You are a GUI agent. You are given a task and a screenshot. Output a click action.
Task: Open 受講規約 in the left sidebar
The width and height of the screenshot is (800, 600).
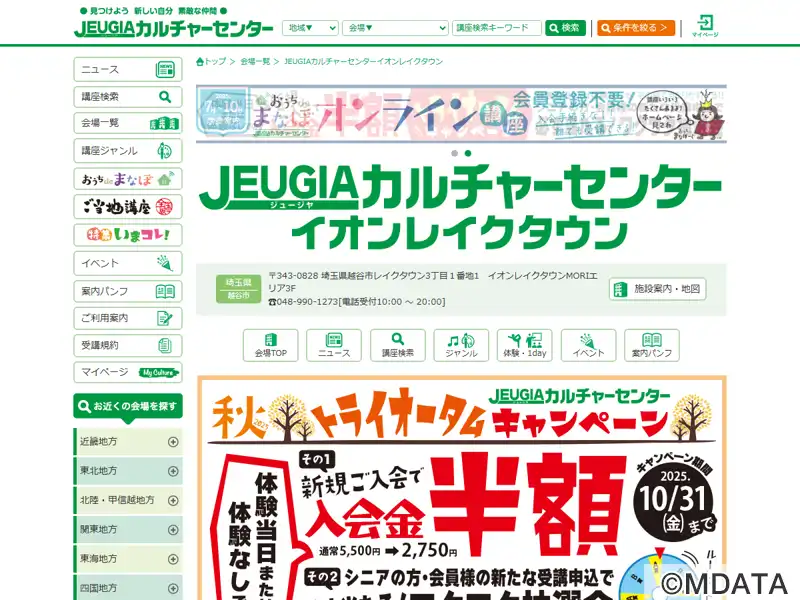128,345
